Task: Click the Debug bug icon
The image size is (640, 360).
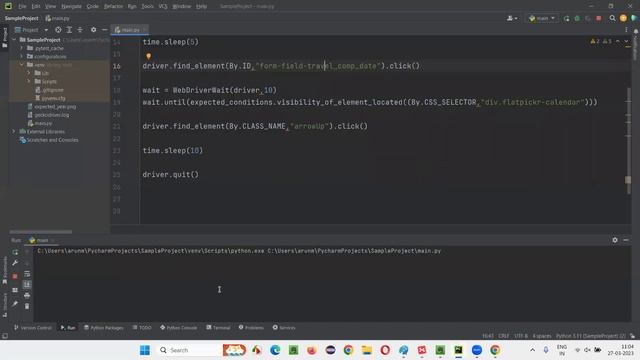Action: coord(577,18)
